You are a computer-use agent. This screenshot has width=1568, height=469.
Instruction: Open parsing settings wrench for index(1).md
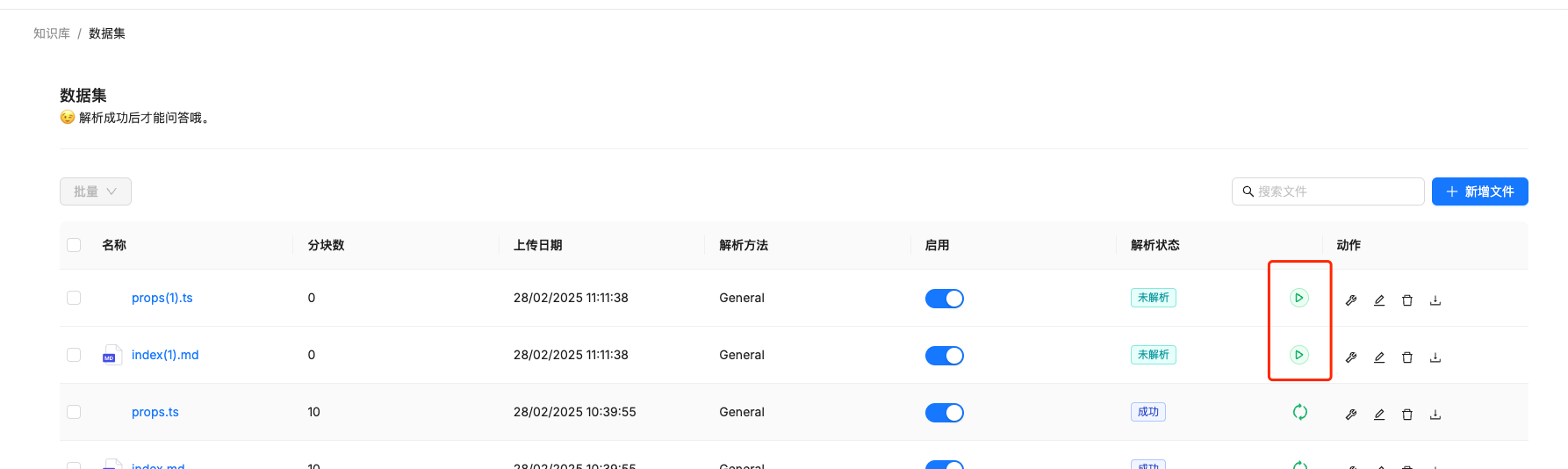tap(1351, 357)
